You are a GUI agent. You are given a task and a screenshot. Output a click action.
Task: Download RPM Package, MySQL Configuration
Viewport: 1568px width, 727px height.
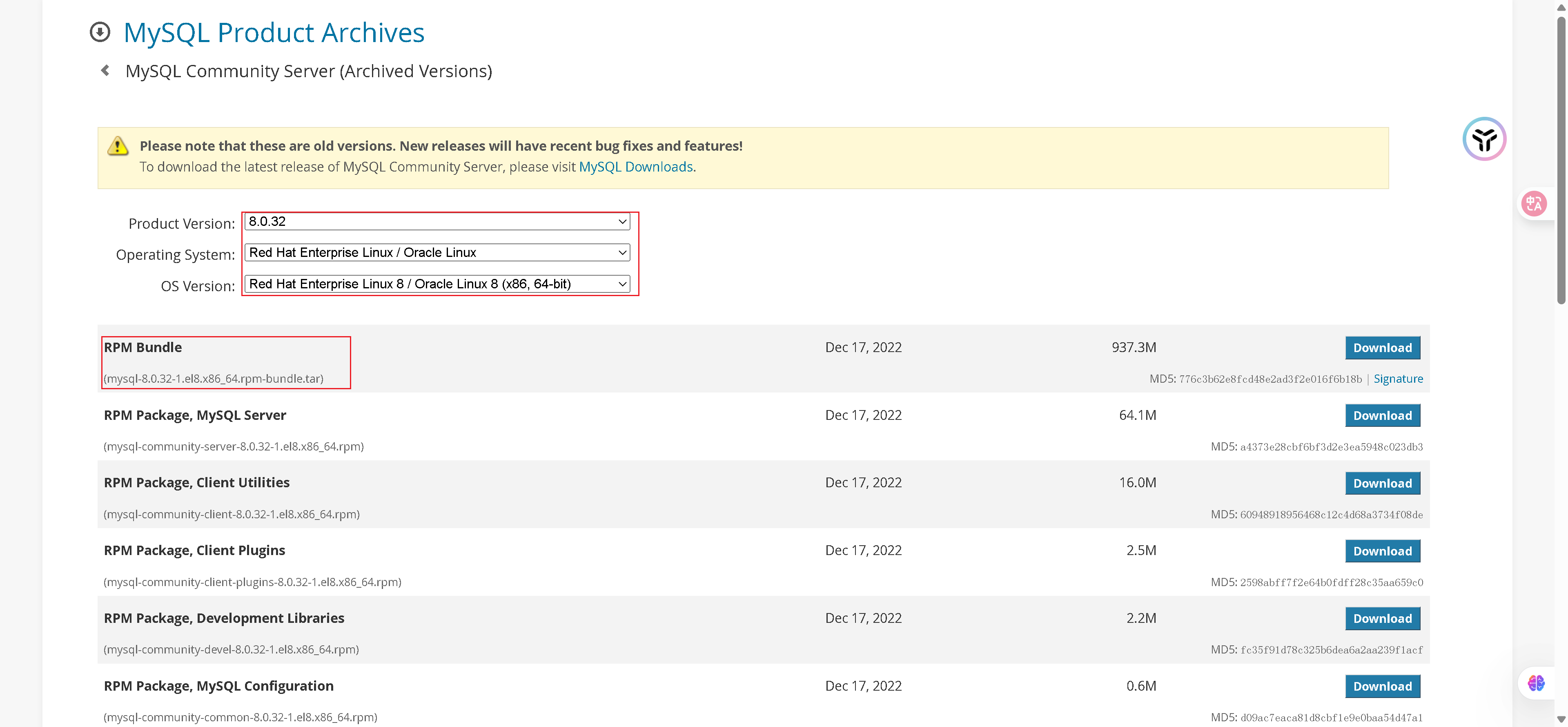(x=1382, y=686)
